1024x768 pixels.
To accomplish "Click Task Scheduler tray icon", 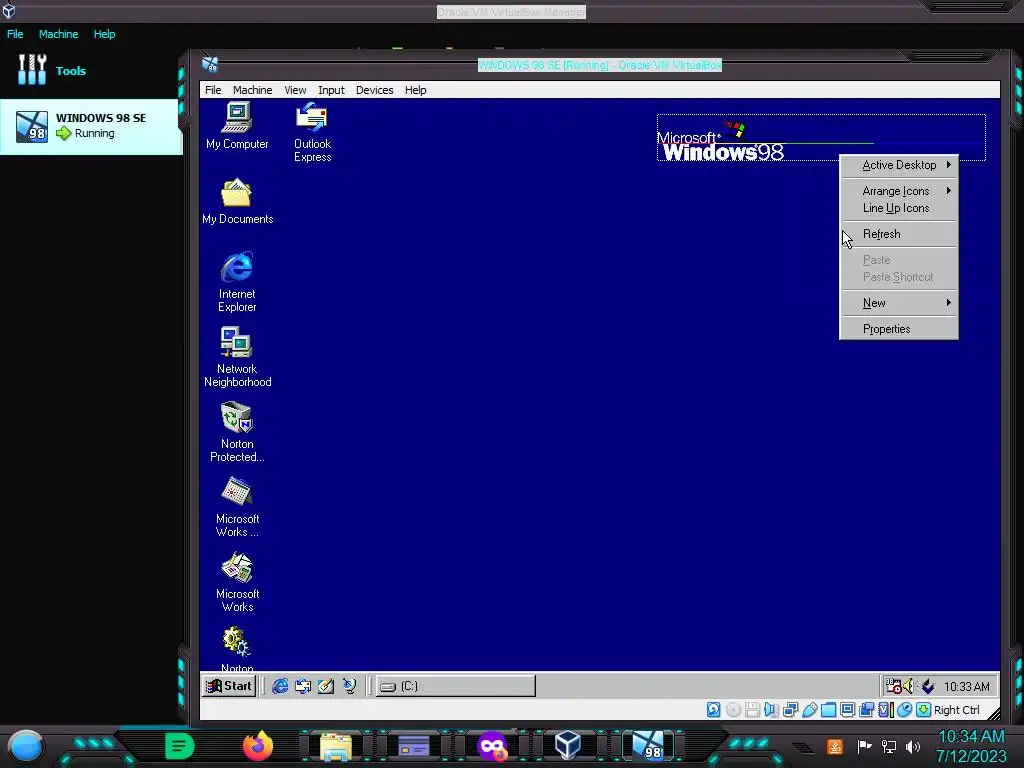I will pos(893,686).
